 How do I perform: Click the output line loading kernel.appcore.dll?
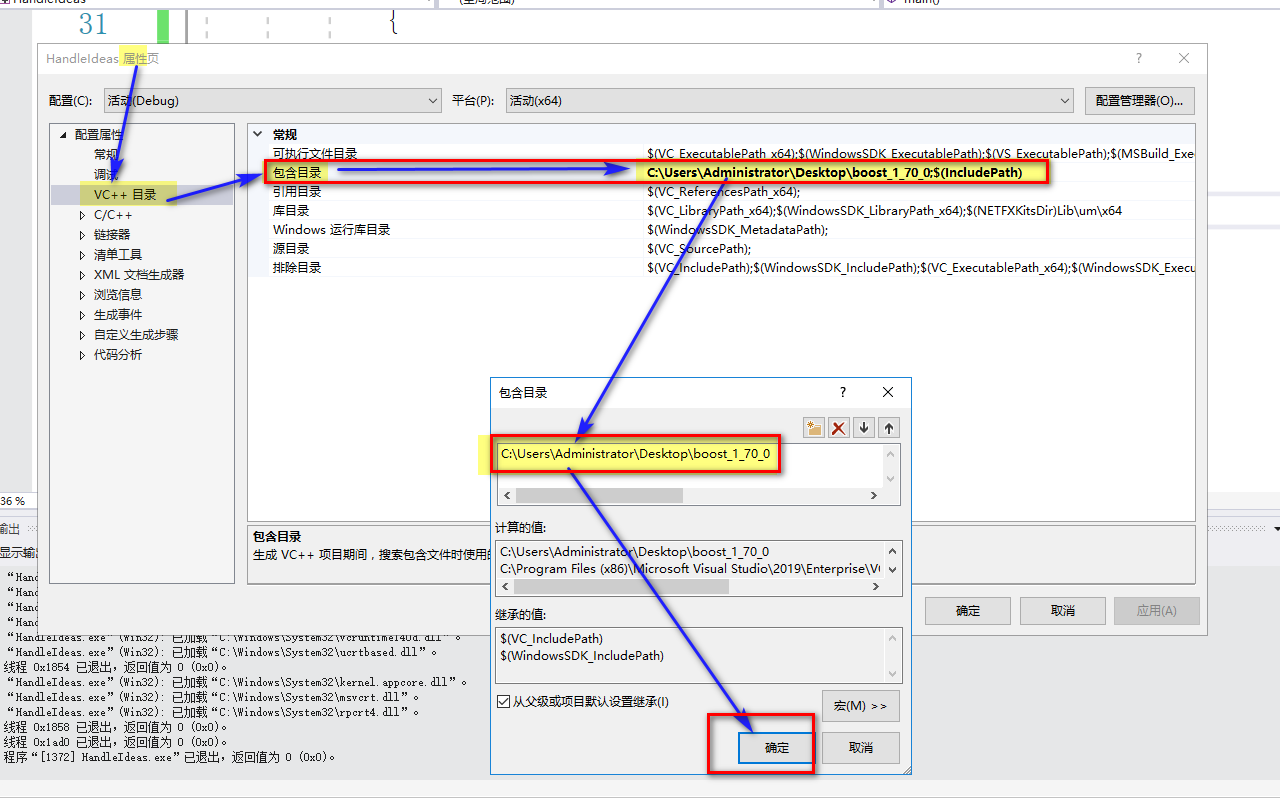pyautogui.click(x=238, y=682)
